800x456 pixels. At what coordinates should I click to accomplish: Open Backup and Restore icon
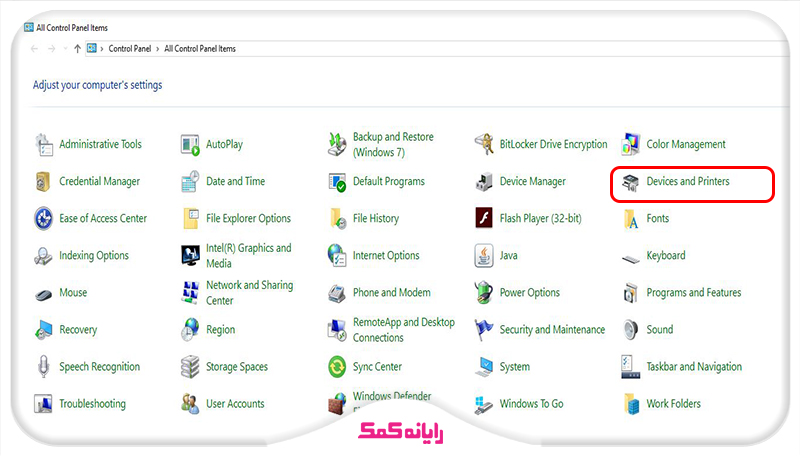coord(337,144)
